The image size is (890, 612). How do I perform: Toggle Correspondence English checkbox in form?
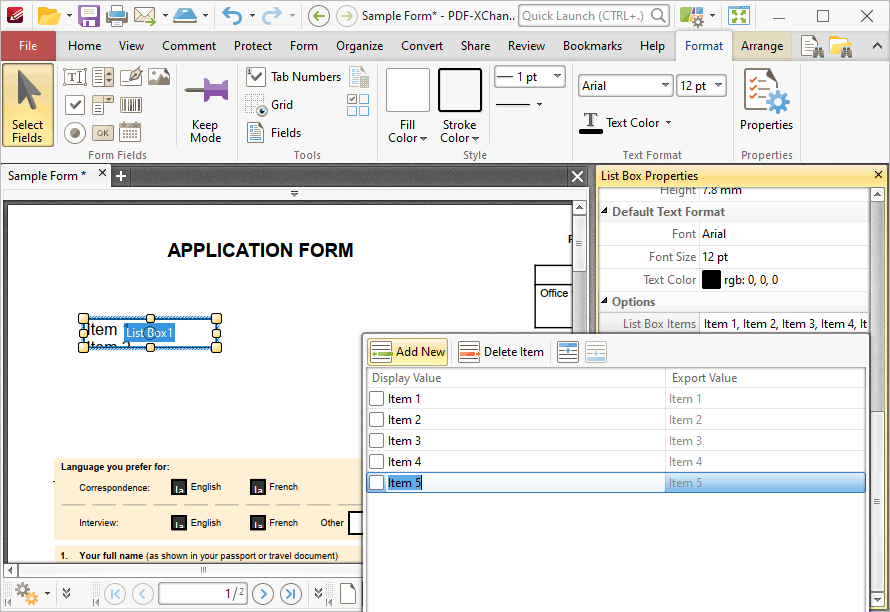coord(179,487)
